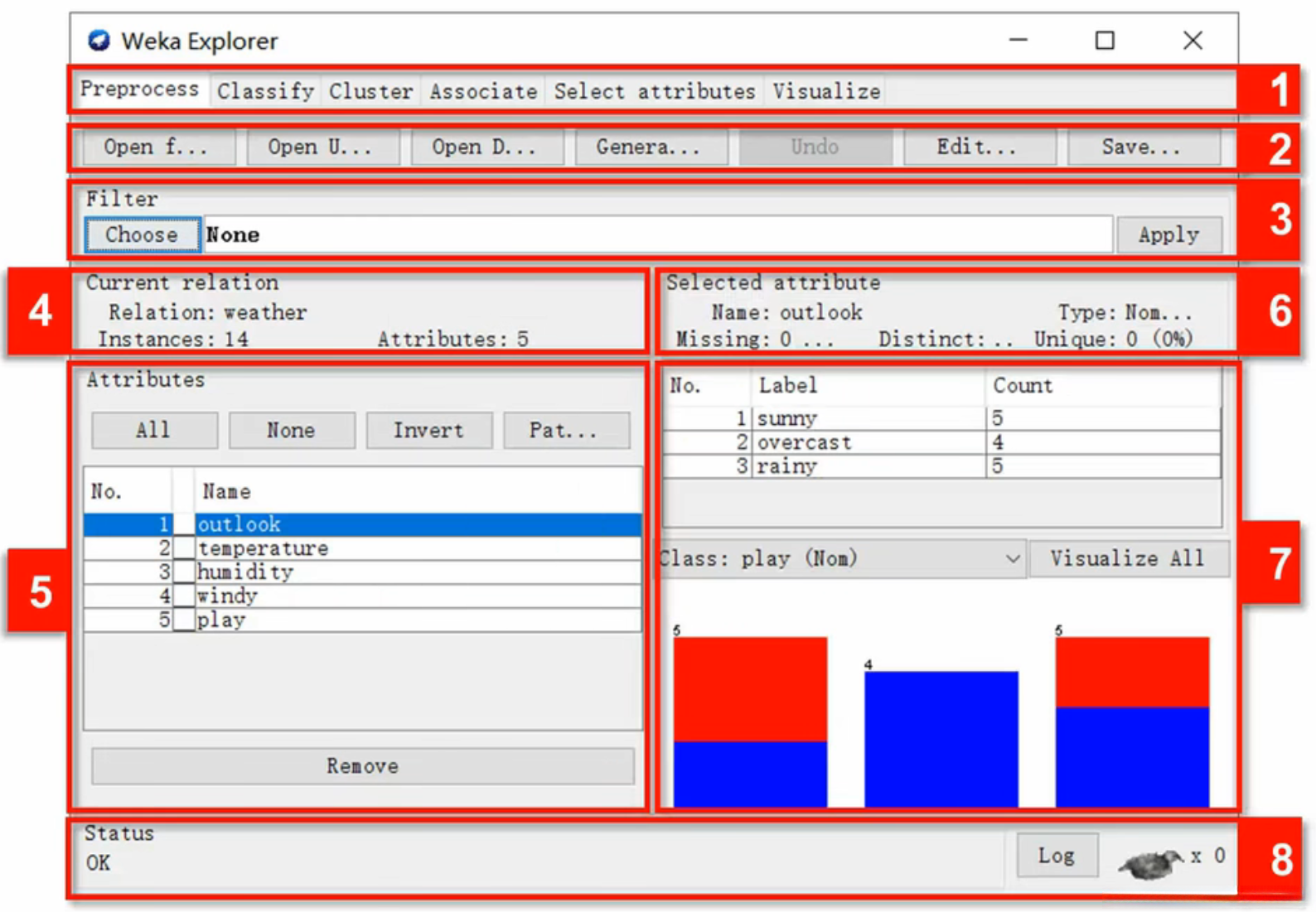Open the Class: play (Nom) dropdown
The width and height of the screenshot is (1316, 912).
(x=842, y=559)
